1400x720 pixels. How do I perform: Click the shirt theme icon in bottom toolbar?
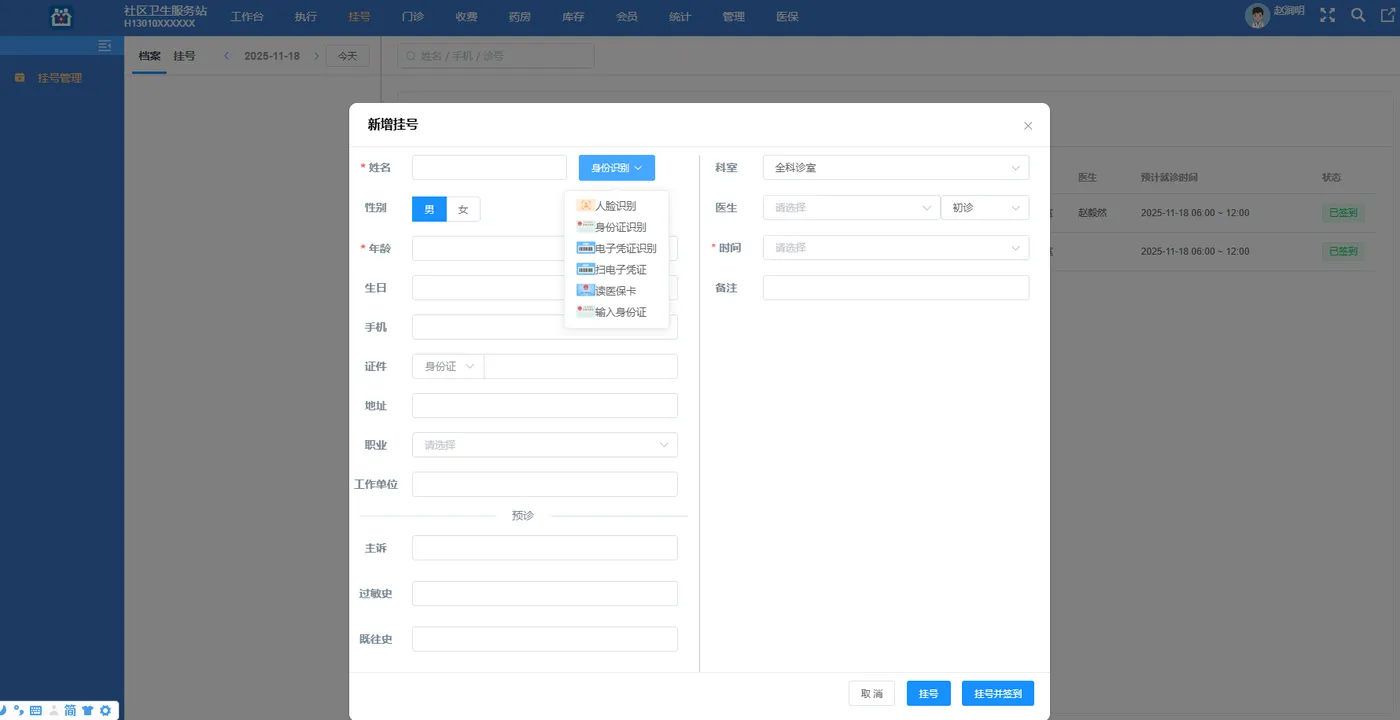click(x=87, y=710)
